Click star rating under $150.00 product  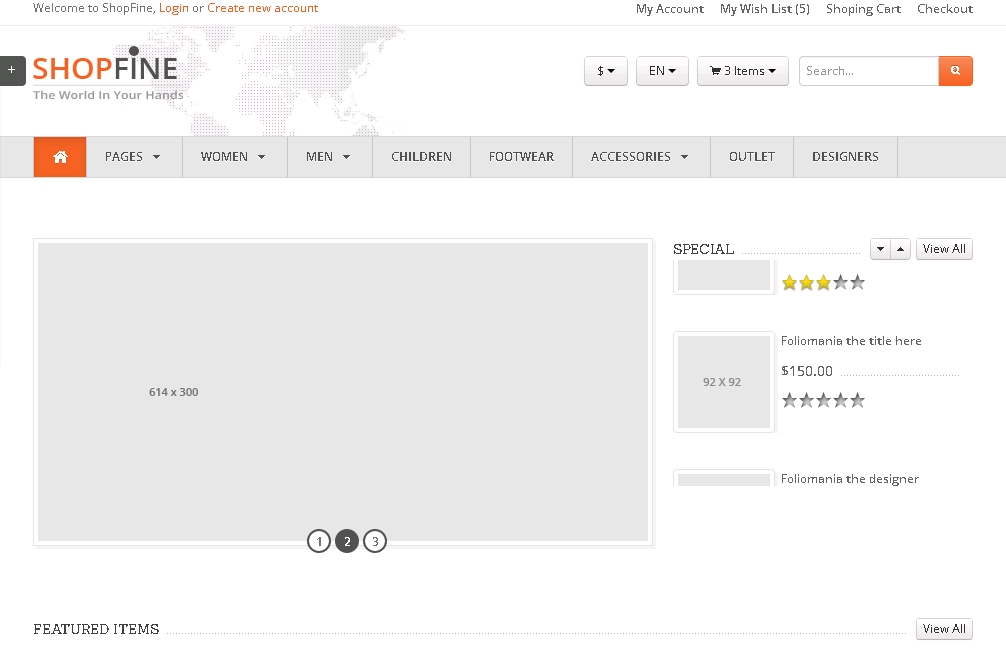click(x=822, y=401)
